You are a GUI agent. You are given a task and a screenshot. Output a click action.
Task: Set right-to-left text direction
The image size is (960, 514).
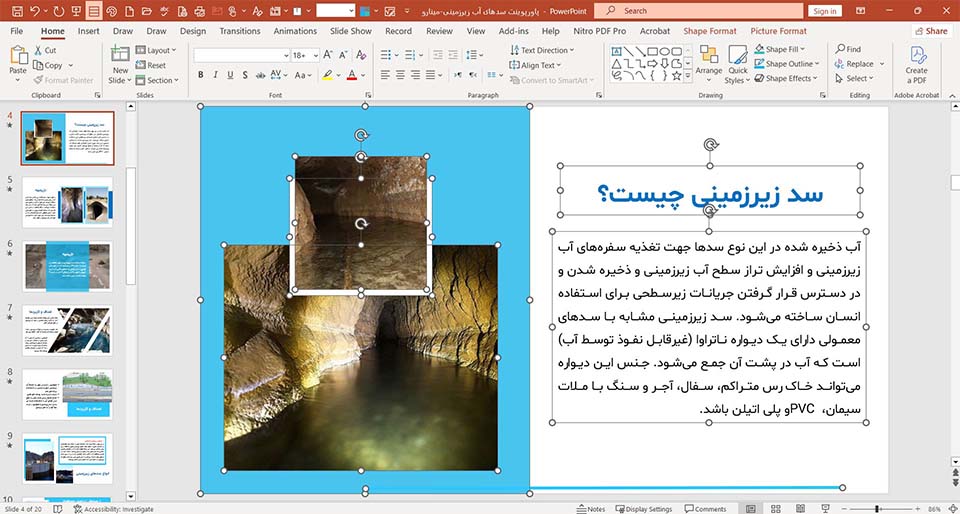tap(473, 75)
